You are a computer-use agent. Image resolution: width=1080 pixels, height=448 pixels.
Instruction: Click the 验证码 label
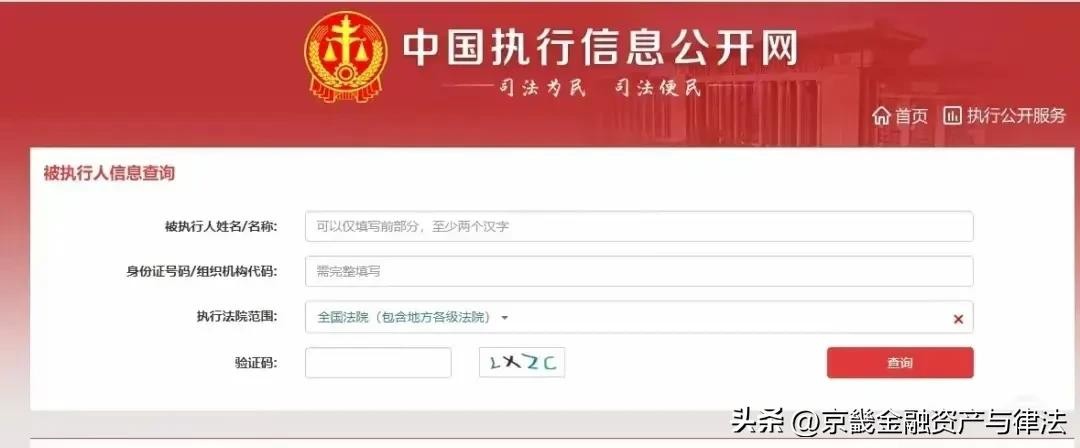point(256,363)
